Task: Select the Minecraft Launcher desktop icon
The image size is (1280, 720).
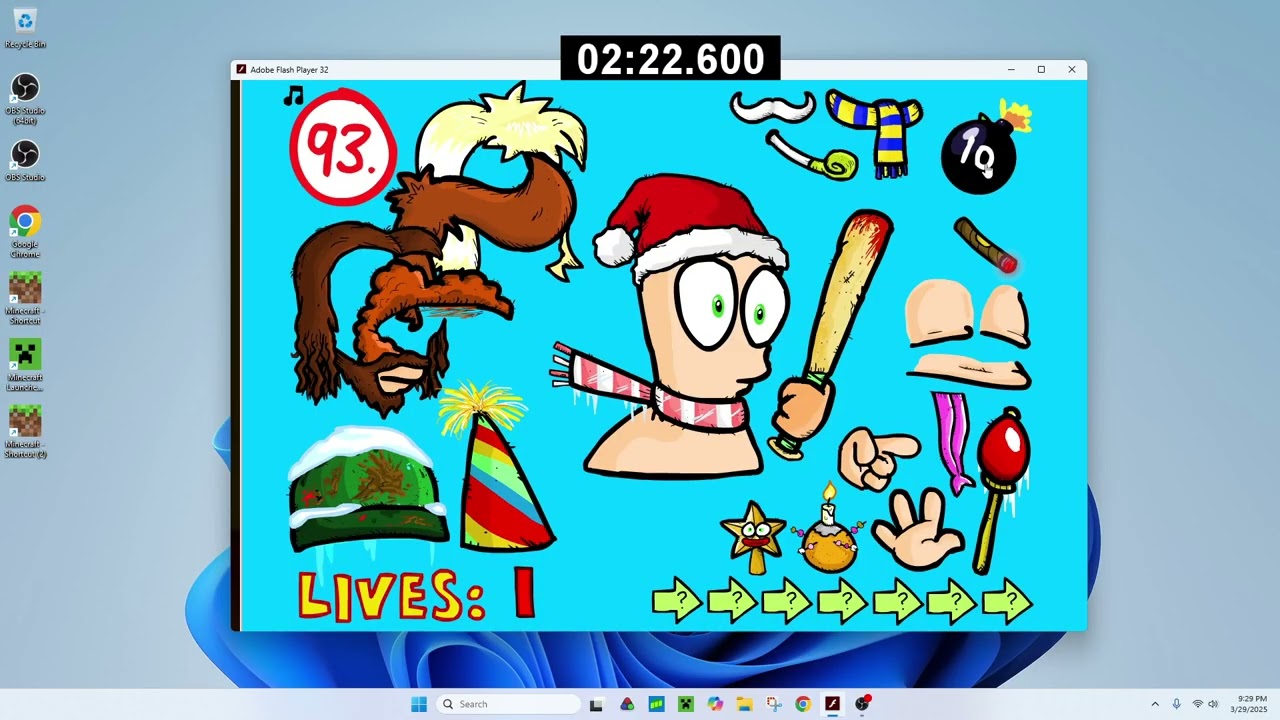Action: click(x=25, y=365)
